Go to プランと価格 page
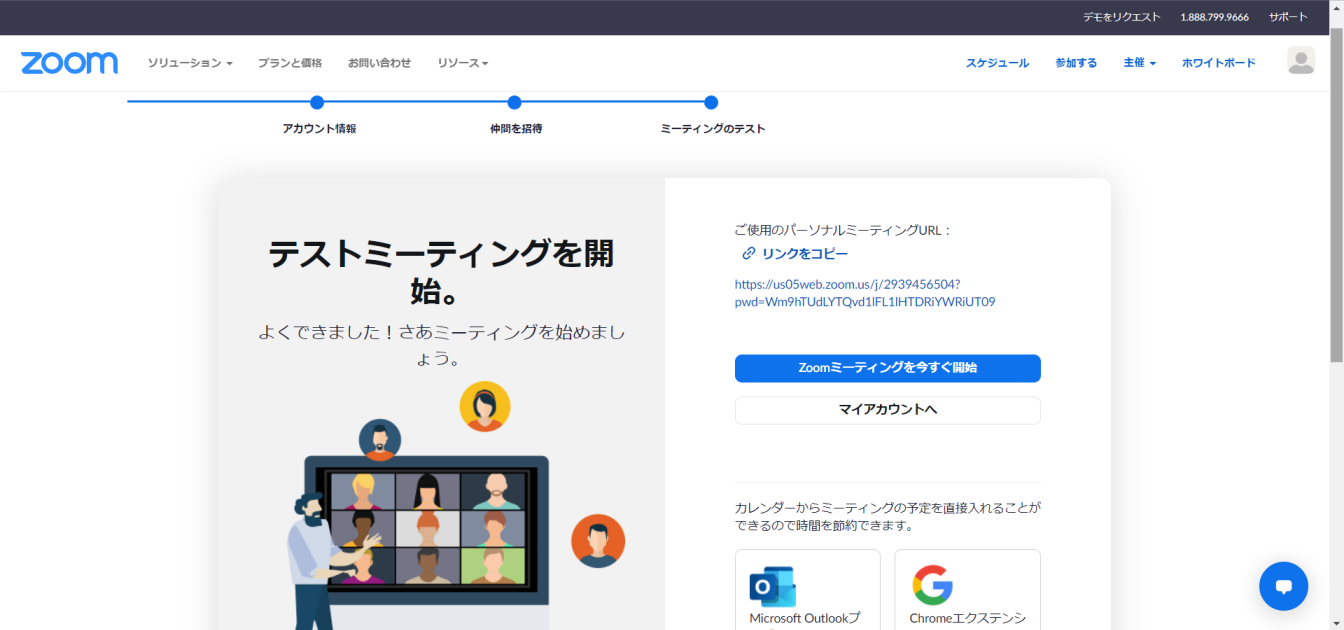Image resolution: width=1344 pixels, height=630 pixels. [290, 63]
